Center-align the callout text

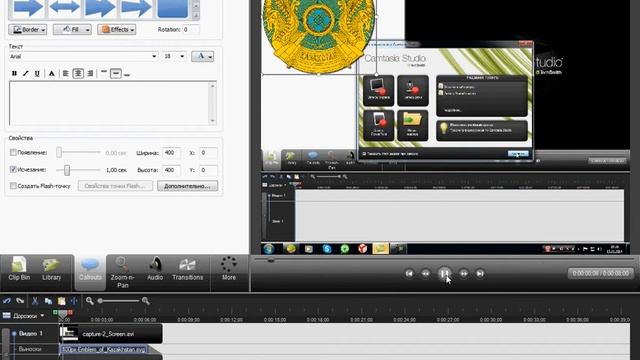click(x=78, y=73)
